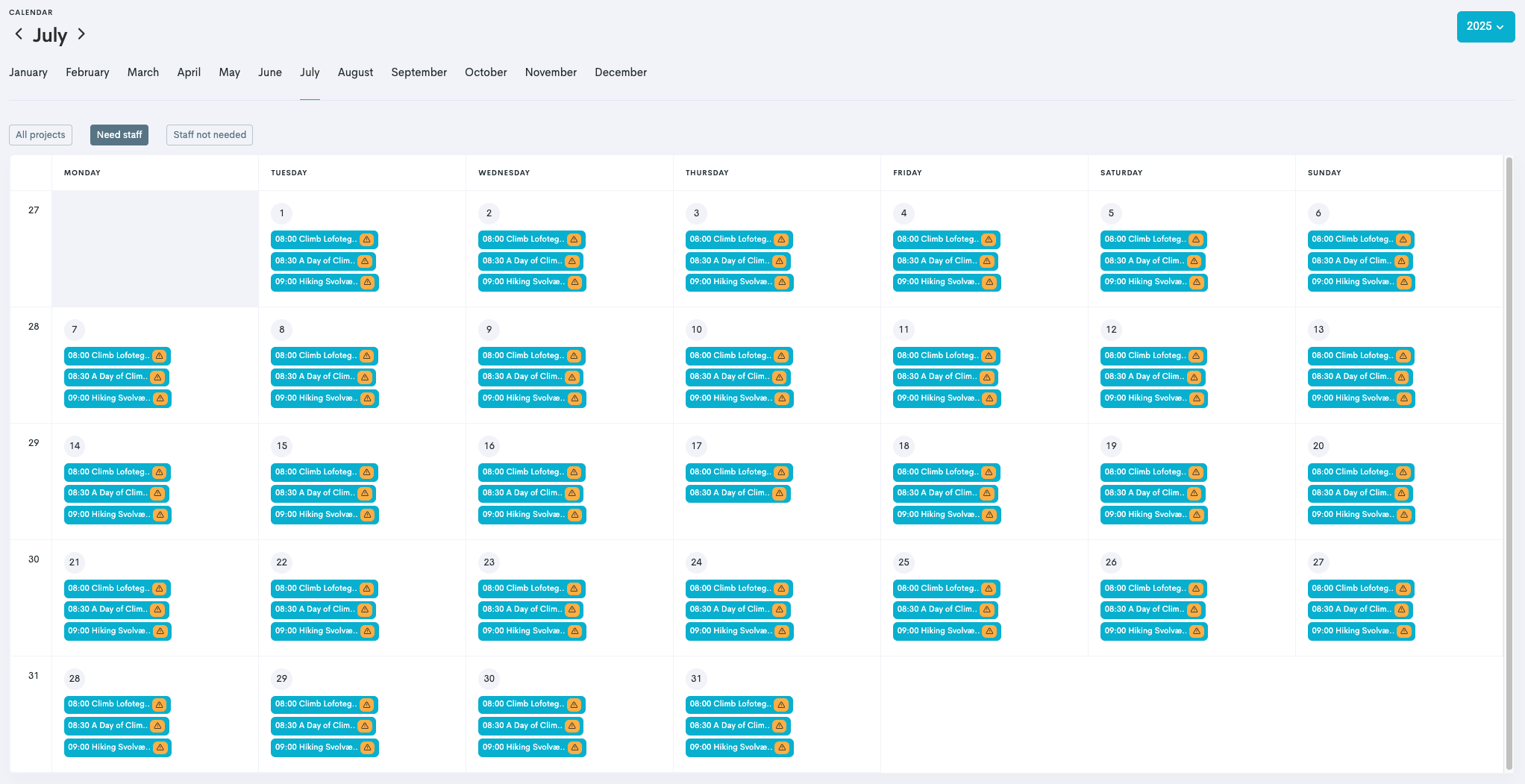Click warning icon on July 9 A Day of Climbing event
Screen dimensions: 1525x784
572,377
